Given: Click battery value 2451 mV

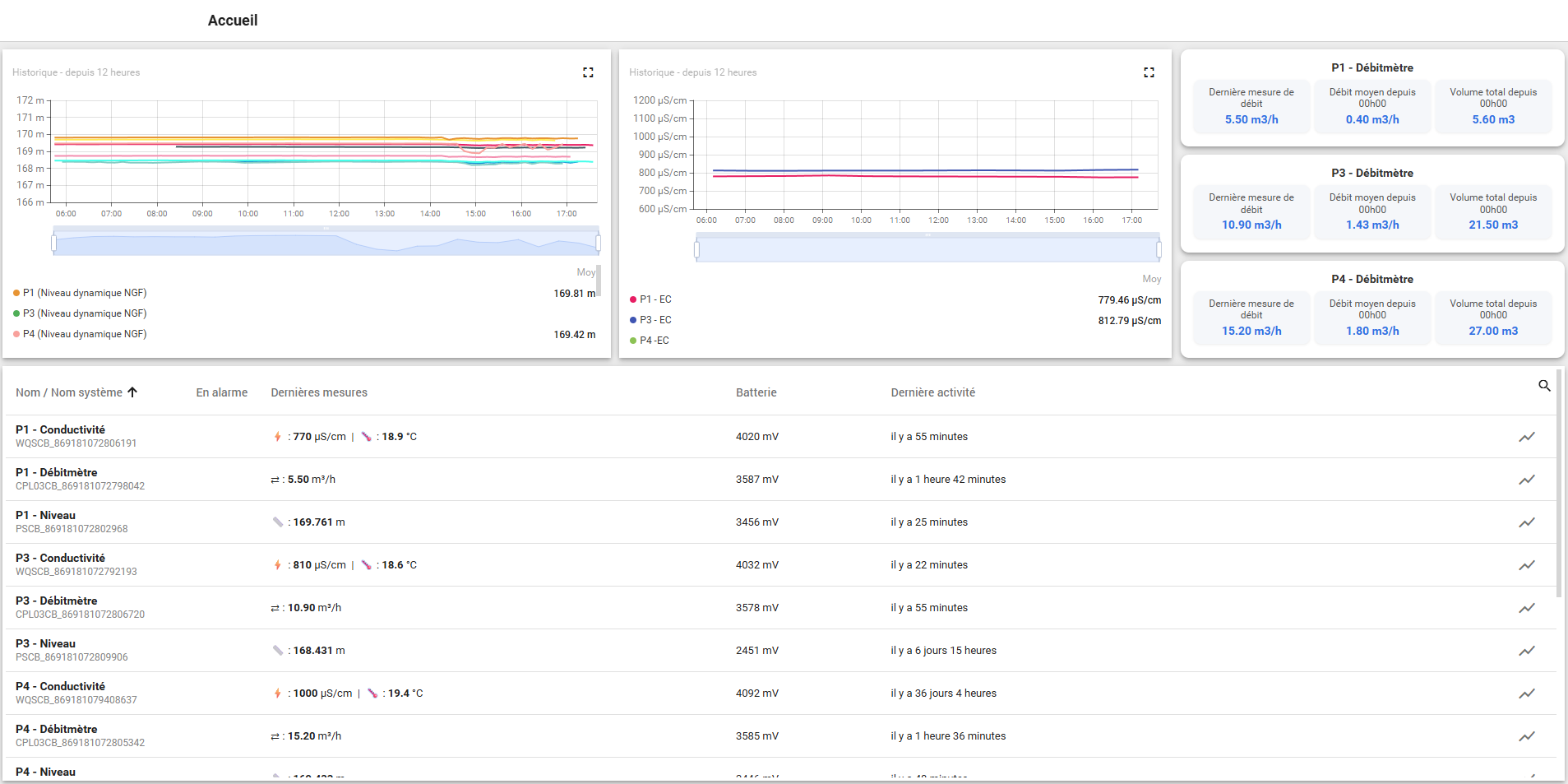Looking at the screenshot, I should click(757, 651).
